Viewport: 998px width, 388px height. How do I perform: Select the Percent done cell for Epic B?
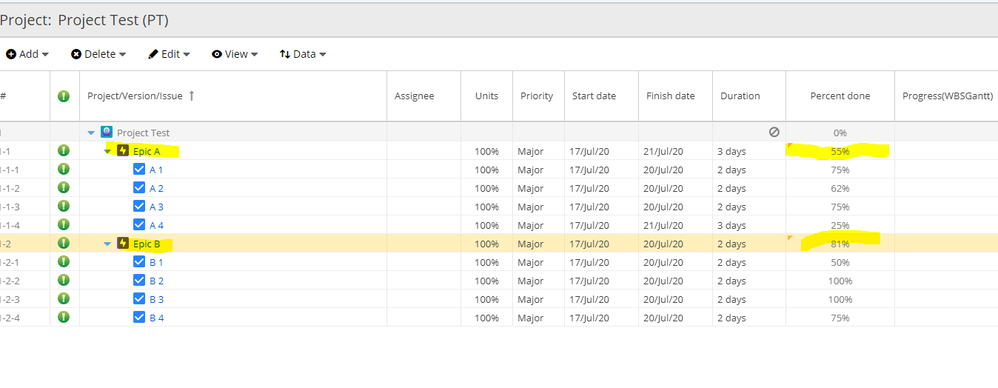tap(840, 243)
